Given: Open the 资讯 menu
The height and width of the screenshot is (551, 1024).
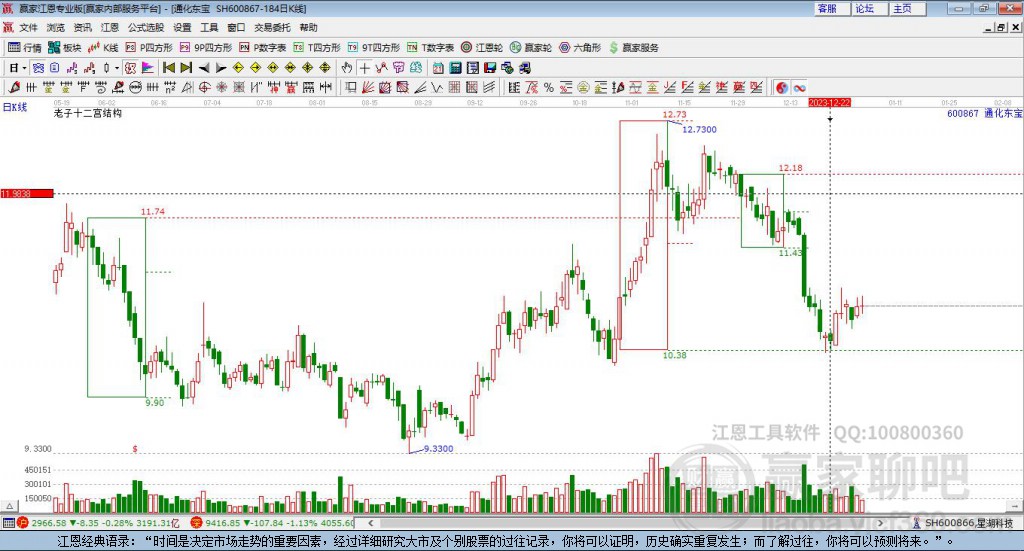Looking at the screenshot, I should [x=82, y=27].
